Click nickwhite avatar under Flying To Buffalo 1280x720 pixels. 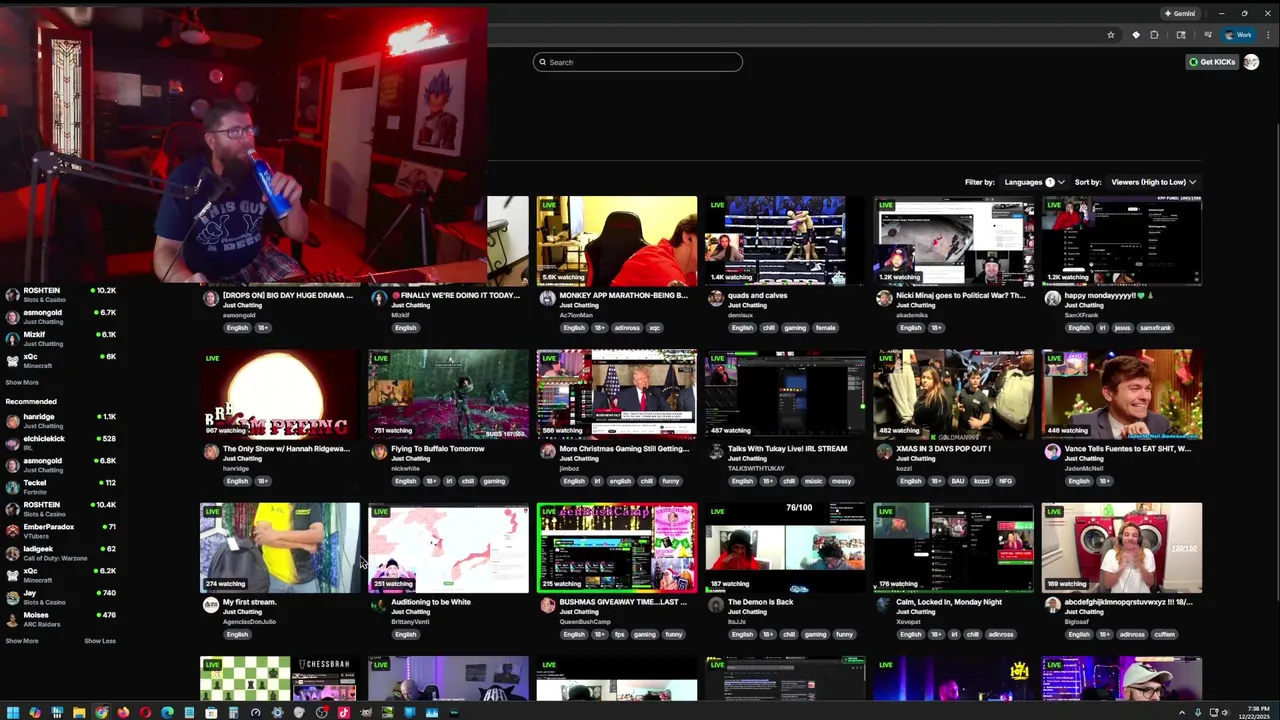379,452
